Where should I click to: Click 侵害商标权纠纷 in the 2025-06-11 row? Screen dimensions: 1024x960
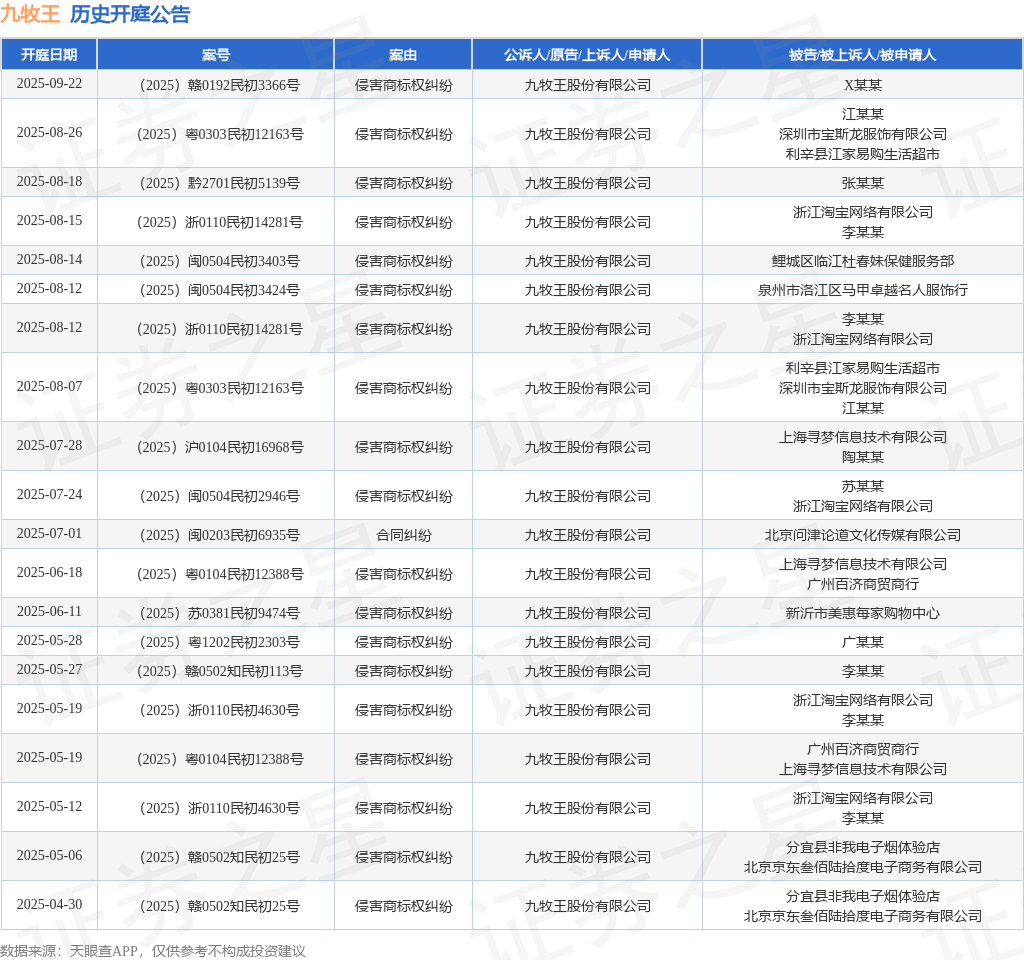tap(404, 613)
